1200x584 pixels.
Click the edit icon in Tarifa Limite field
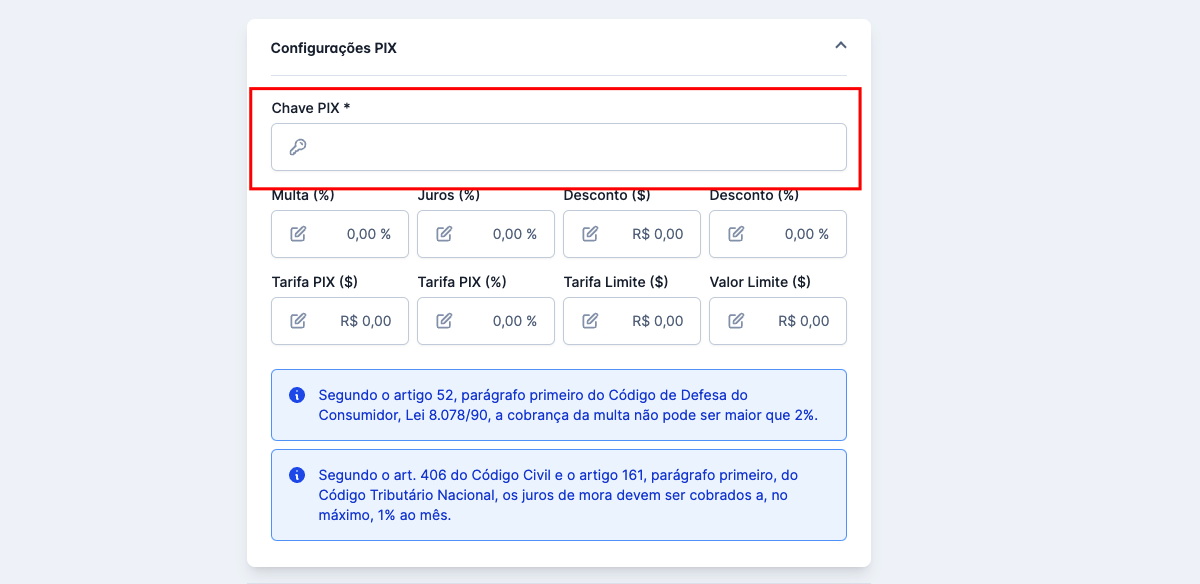(588, 320)
